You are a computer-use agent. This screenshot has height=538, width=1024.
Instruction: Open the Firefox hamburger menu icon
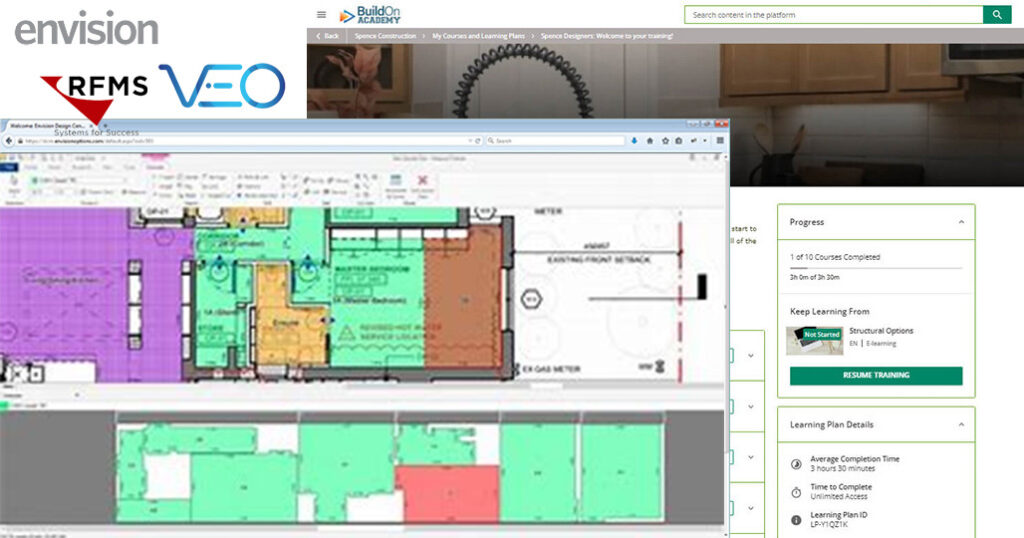point(719,142)
